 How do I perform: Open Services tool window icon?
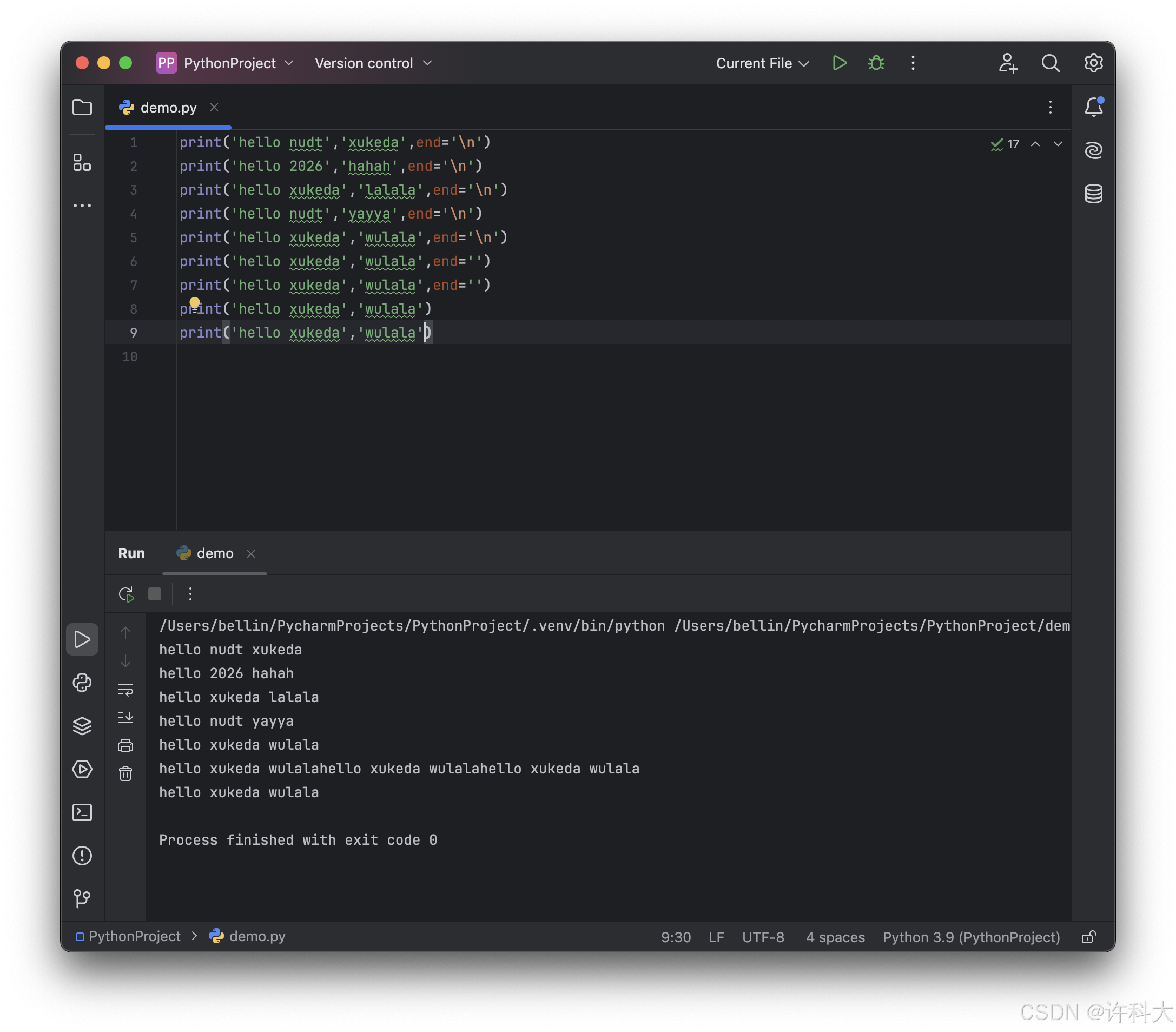(x=82, y=769)
